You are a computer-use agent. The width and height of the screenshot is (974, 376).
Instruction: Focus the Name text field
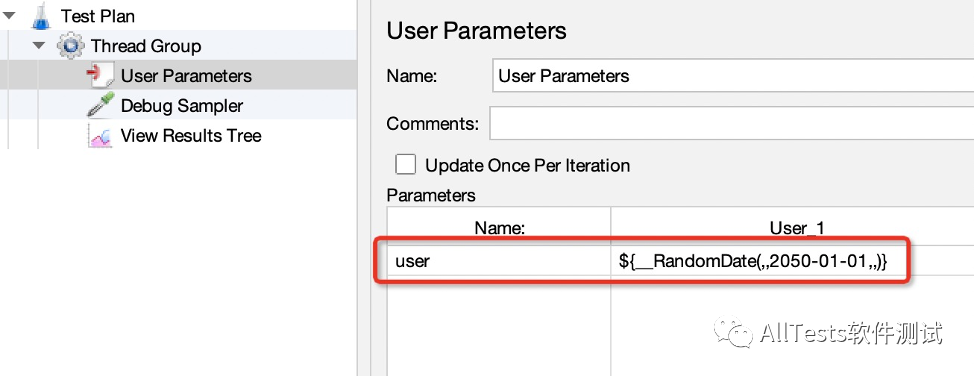tap(733, 76)
